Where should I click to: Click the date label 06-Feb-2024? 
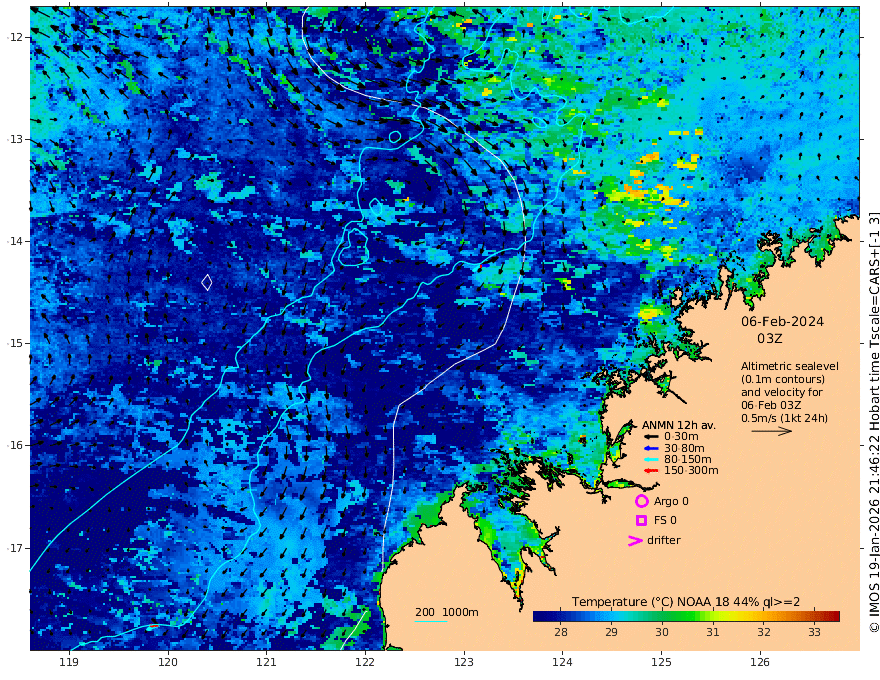click(782, 321)
